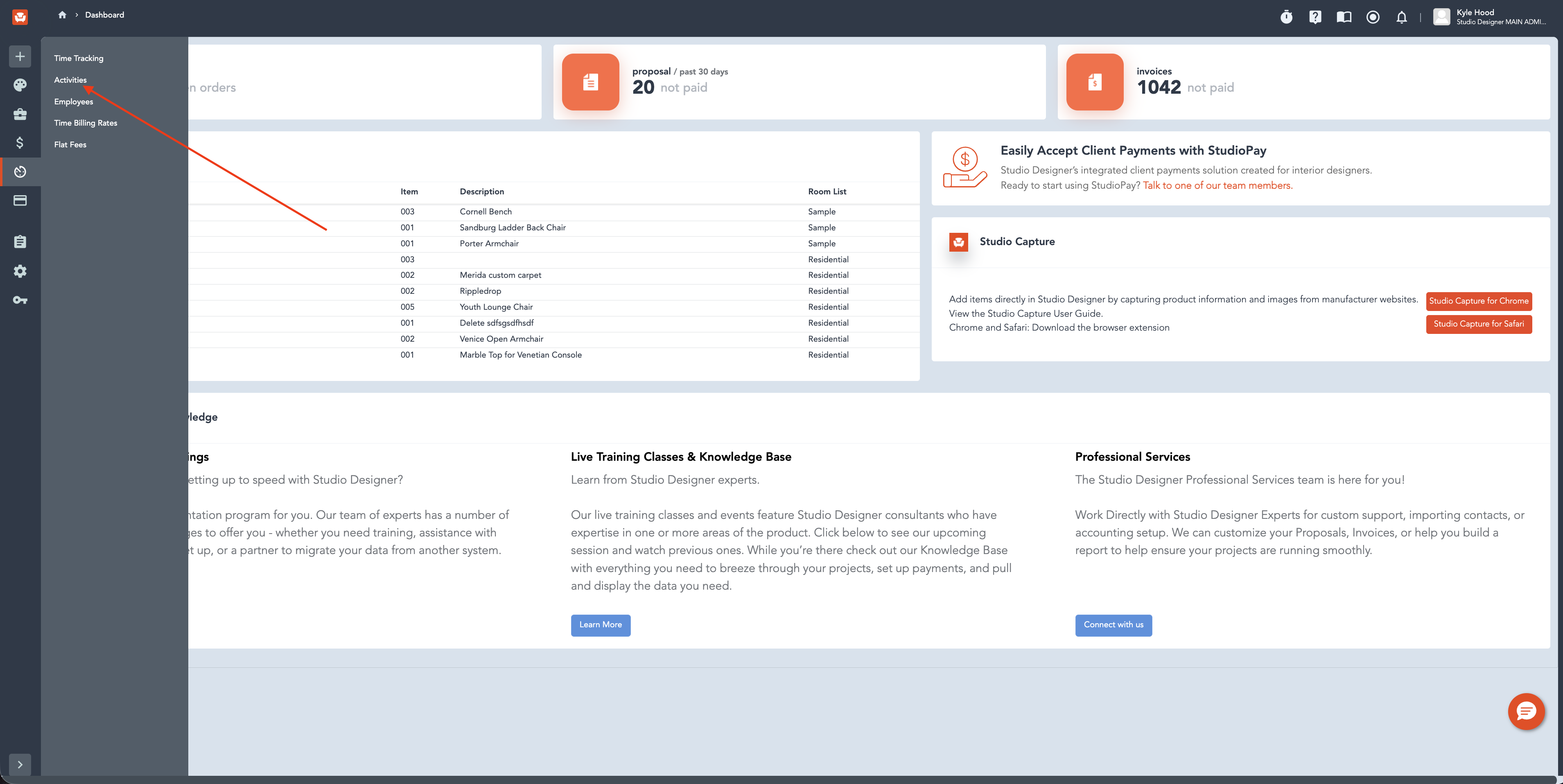Image resolution: width=1563 pixels, height=784 pixels.
Task: Click Talk to one of our team members link
Action: pyautogui.click(x=1217, y=185)
